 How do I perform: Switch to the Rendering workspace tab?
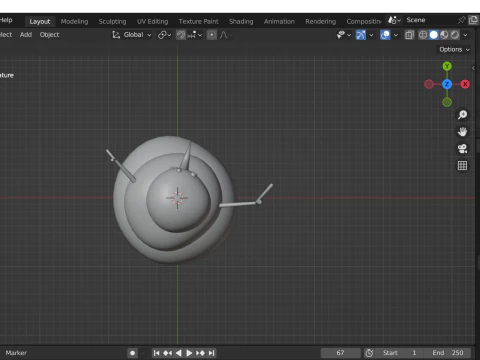pyautogui.click(x=320, y=21)
